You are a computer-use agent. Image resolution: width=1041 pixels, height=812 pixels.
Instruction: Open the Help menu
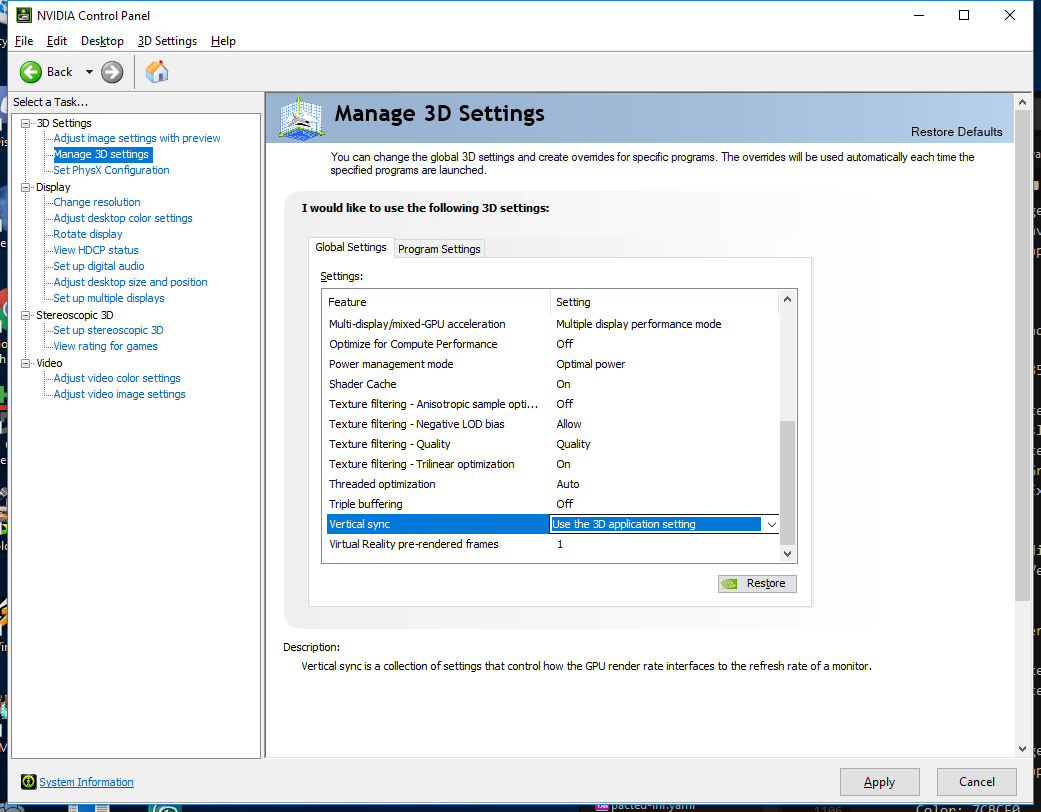(x=223, y=41)
